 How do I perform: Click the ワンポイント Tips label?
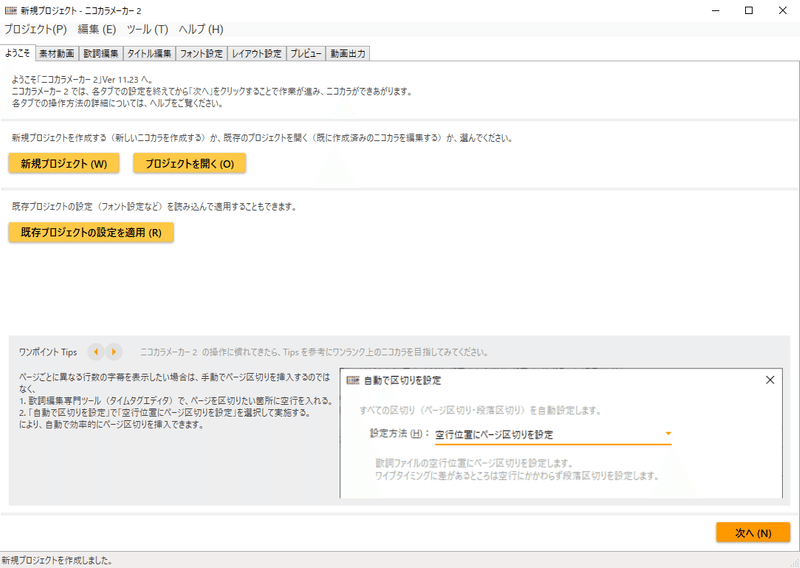click(48, 352)
